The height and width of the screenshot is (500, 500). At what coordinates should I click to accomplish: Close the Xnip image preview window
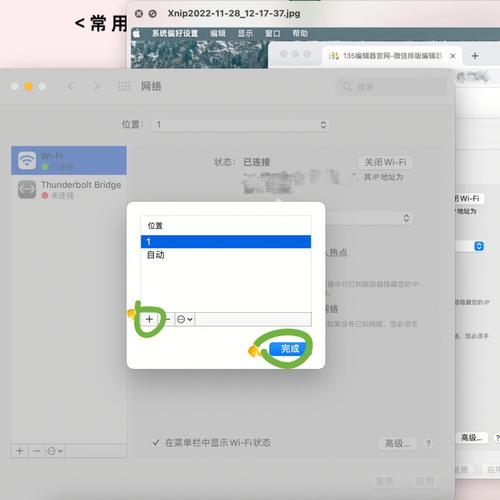click(139, 14)
